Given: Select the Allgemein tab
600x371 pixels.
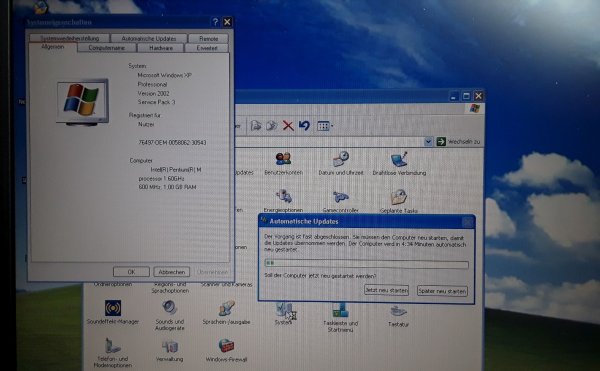Looking at the screenshot, I should click(53, 47).
